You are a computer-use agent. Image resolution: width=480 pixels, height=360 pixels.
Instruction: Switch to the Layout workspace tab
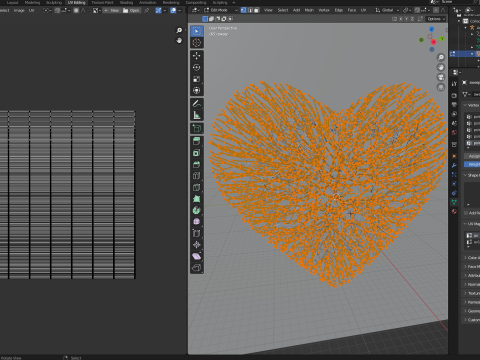coord(13,3)
